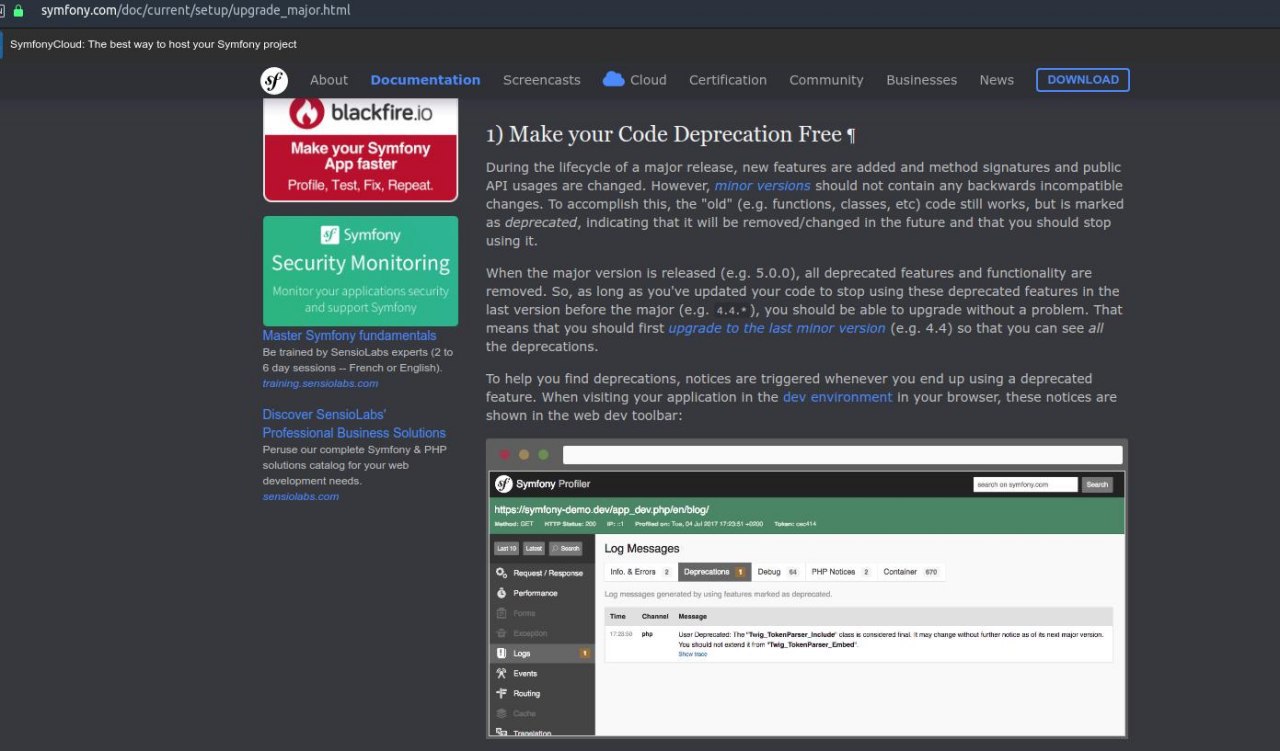Click the blackfire.io advertisement banner
Screen dimensions: 1280x751
coord(360,150)
